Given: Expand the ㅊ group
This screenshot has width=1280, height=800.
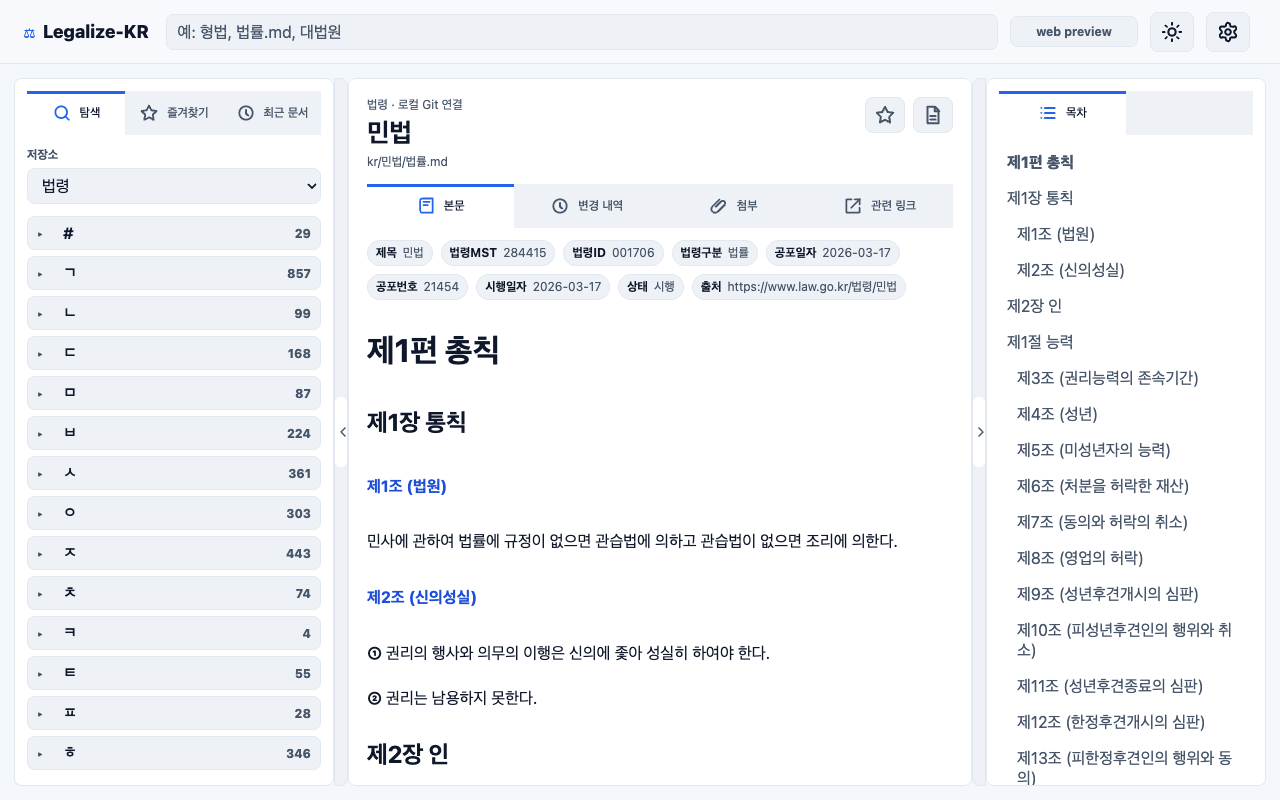Looking at the screenshot, I should [x=174, y=593].
